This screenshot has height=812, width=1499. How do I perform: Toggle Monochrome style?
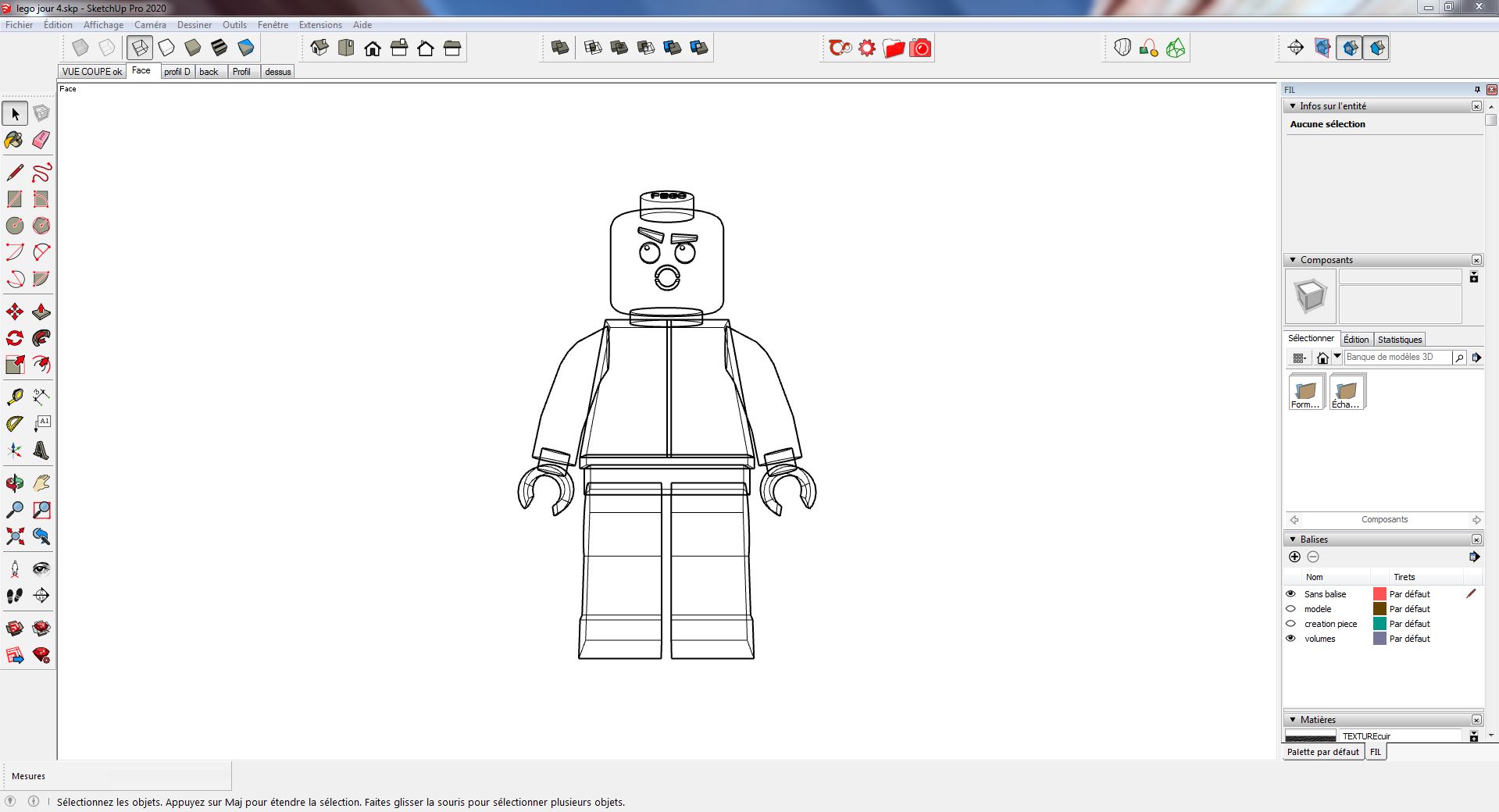[x=246, y=48]
